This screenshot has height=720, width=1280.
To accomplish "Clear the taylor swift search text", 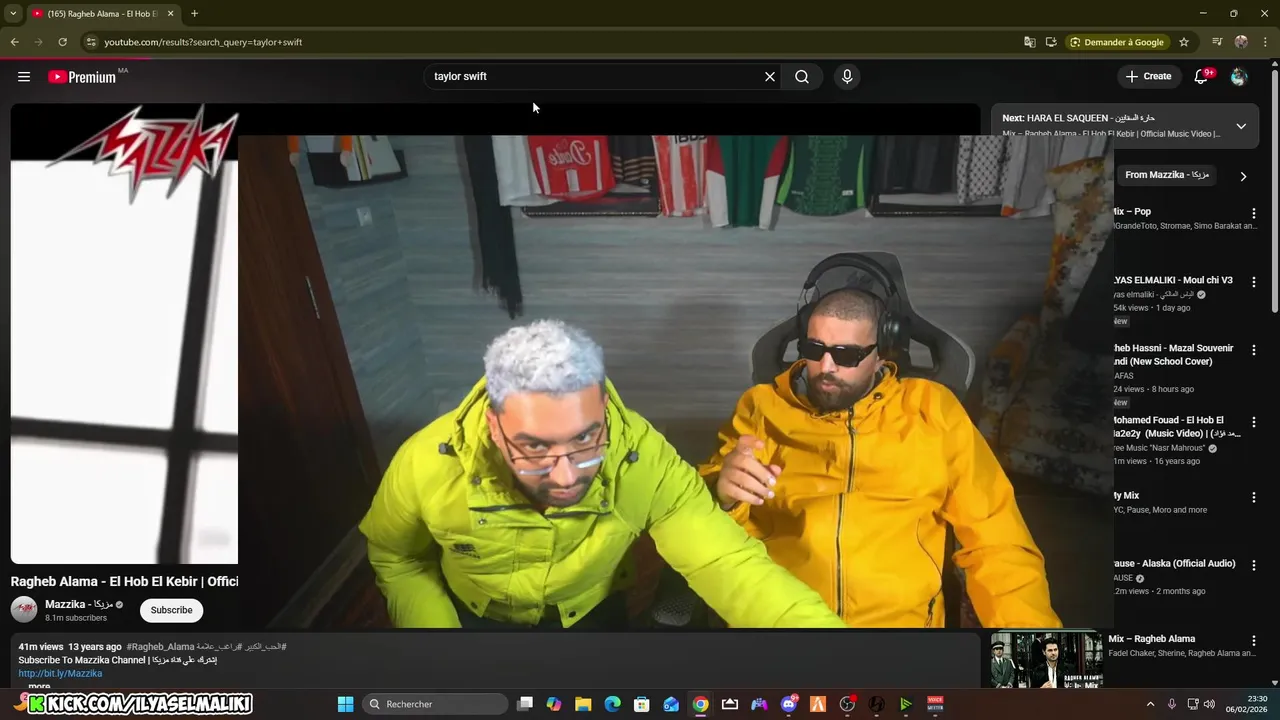I will pyautogui.click(x=770, y=77).
